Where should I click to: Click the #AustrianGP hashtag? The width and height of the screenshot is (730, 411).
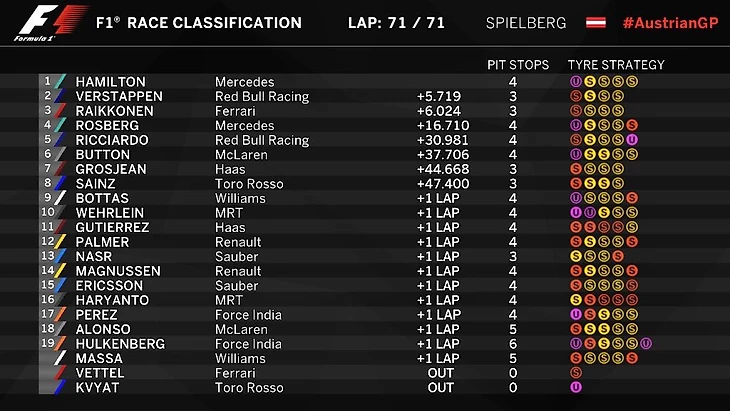click(x=668, y=22)
